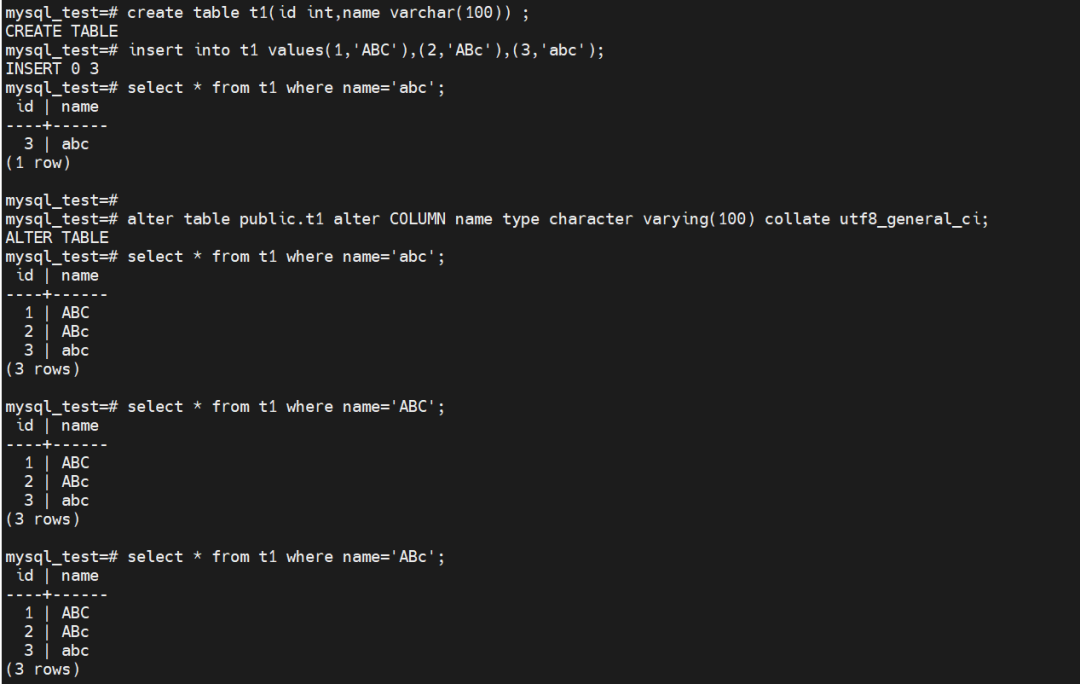
Task: Click the "CREATE TABLE" output line
Action: point(61,31)
